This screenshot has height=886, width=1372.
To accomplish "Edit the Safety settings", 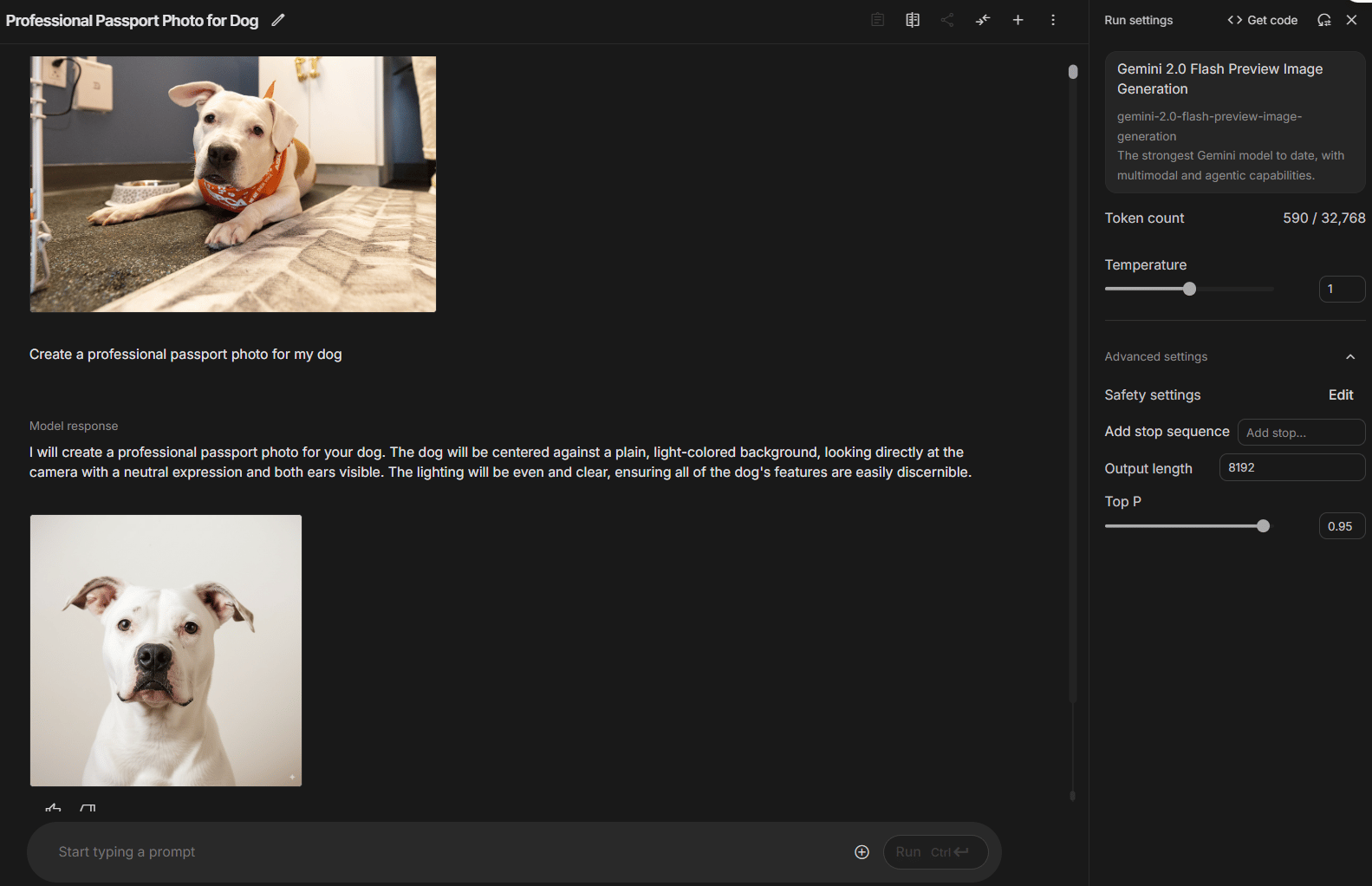I will point(1341,394).
